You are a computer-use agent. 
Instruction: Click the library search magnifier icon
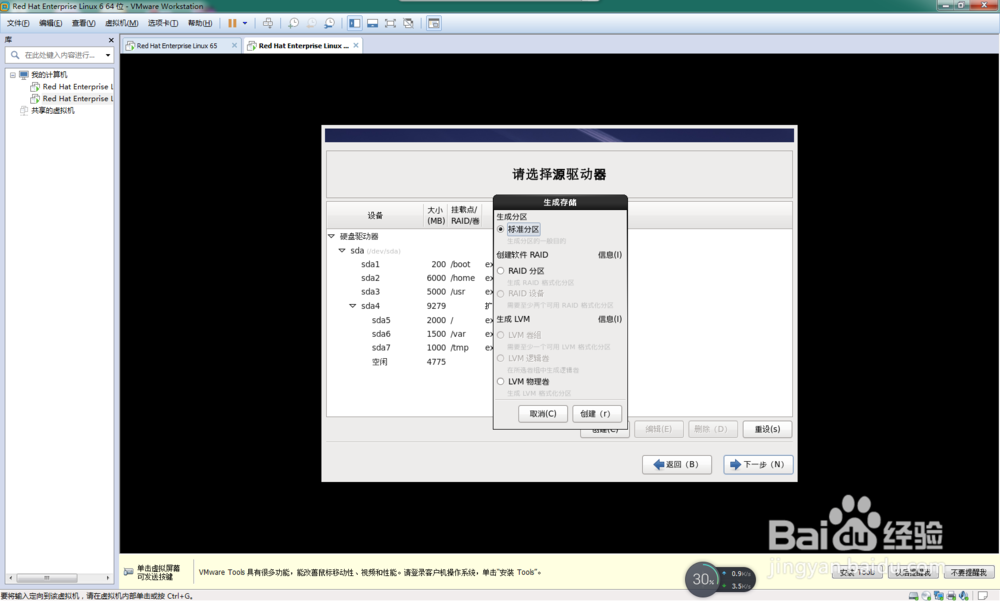15,55
